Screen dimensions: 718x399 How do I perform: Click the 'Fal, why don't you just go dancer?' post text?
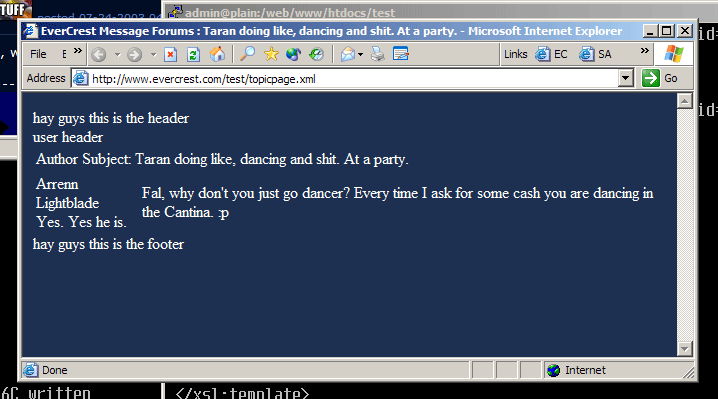397,202
